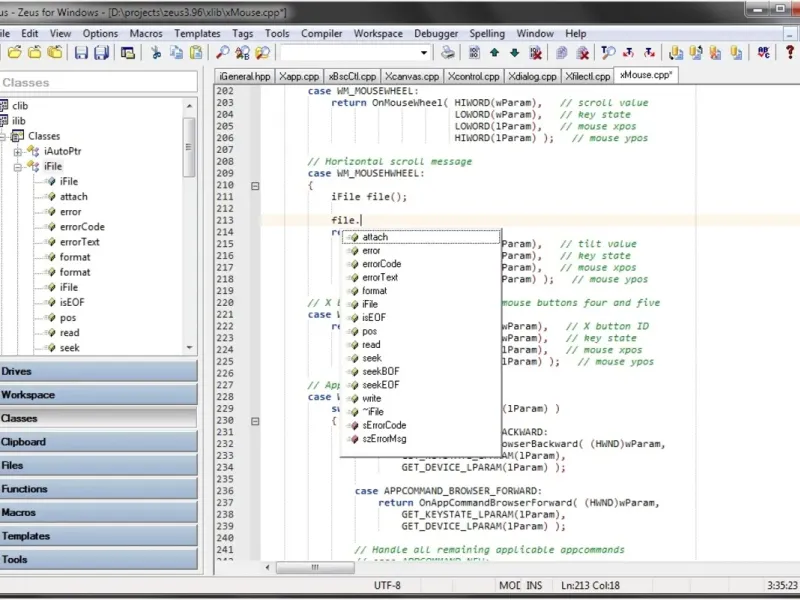The image size is (800, 600).
Task: Open the Macros menu
Action: [x=146, y=33]
